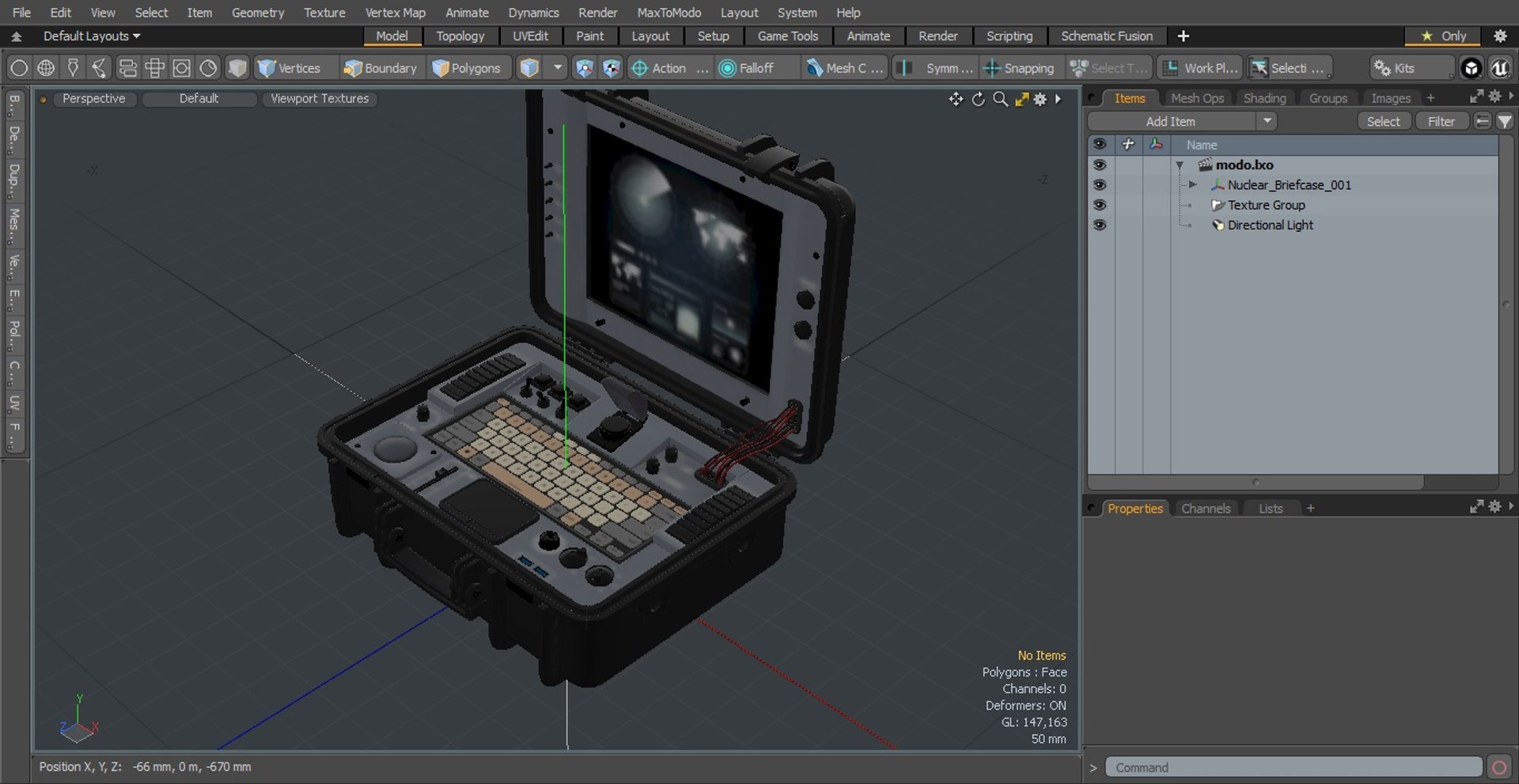
Task: Click the circle select-through icon in toolbar
Action: tap(19, 68)
